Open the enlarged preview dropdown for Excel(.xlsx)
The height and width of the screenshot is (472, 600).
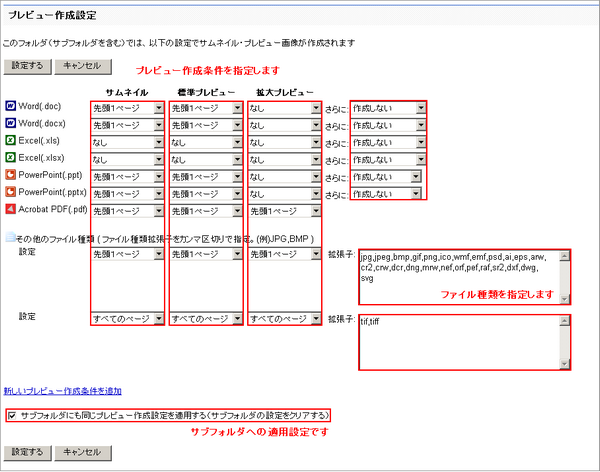tap(284, 160)
